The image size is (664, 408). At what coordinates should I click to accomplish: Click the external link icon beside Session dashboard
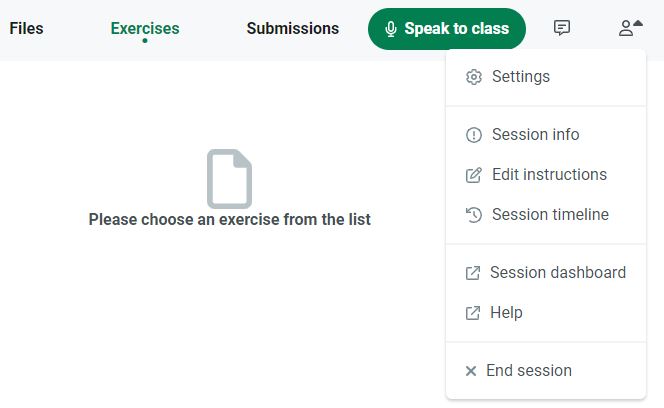[x=473, y=273]
